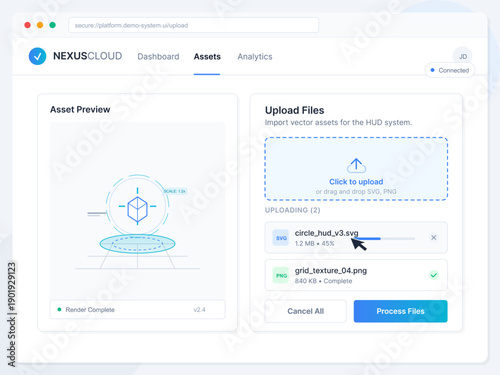Click the green Render Complete status dot
The height and width of the screenshot is (375, 500).
pyautogui.click(x=59, y=310)
